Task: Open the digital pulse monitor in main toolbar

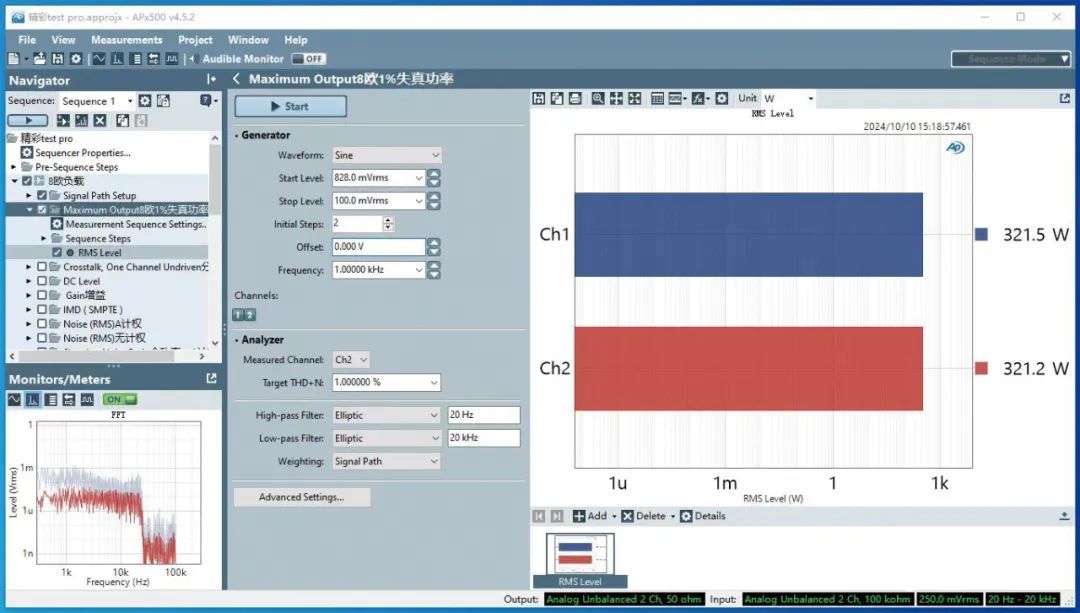Action: tap(172, 59)
